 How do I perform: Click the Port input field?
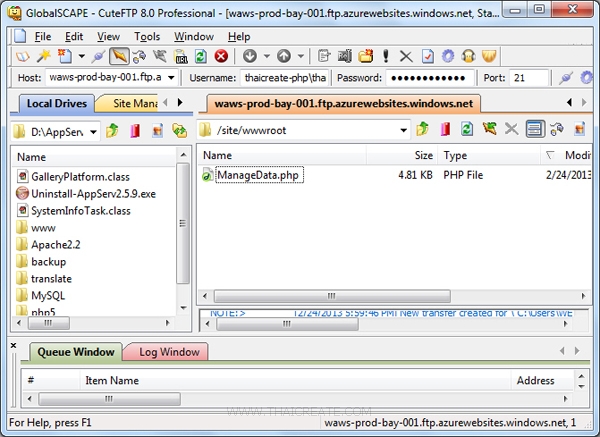[x=529, y=78]
